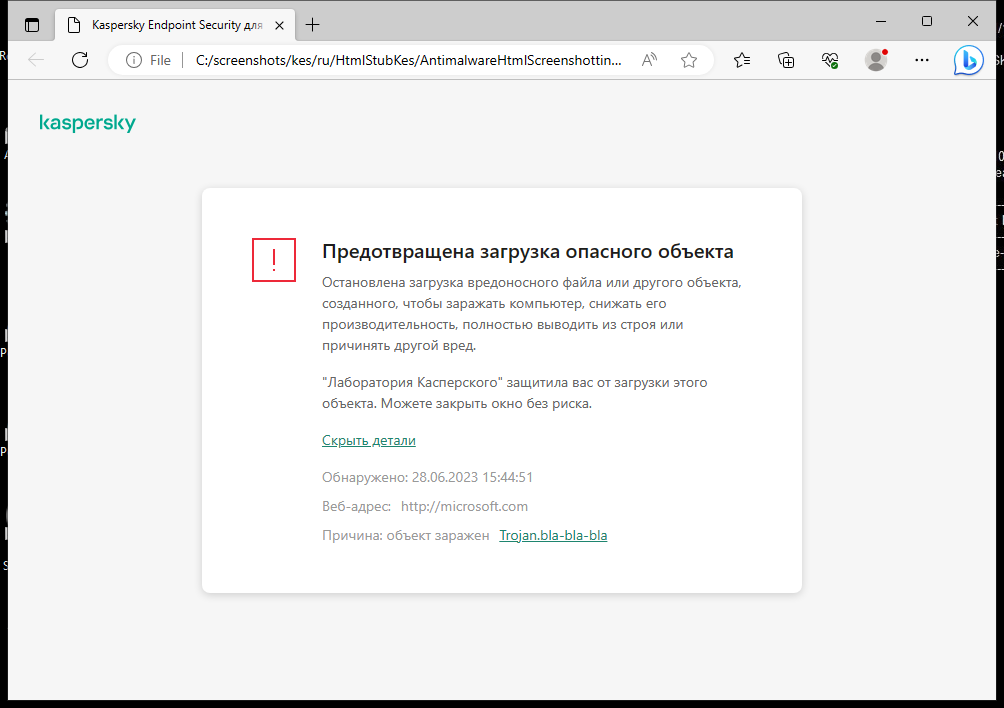Close the Kaspersky Endpoint Security tab
This screenshot has width=1004, height=708.
280,25
